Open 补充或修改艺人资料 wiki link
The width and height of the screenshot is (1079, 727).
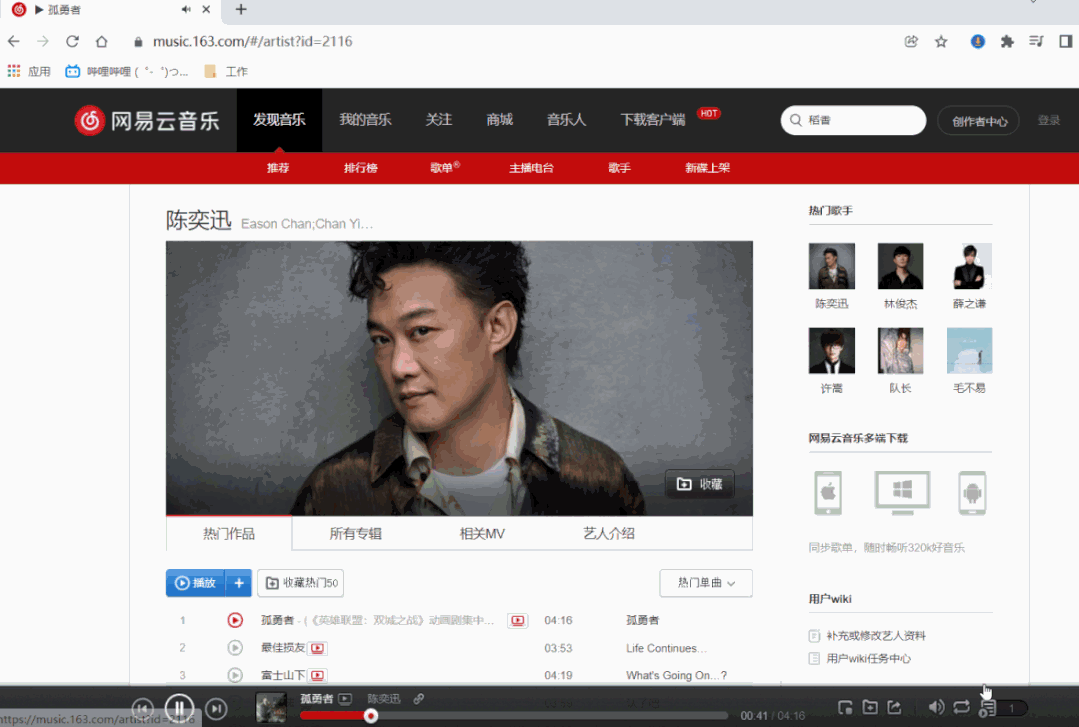[x=875, y=635]
